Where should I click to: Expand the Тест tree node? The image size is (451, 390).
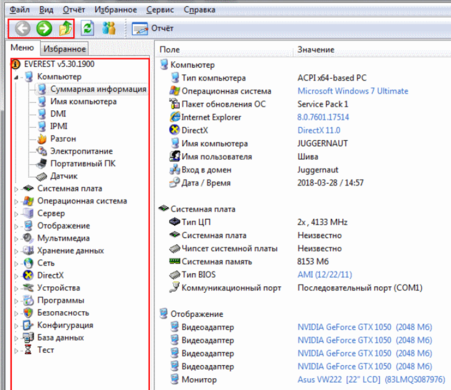pos(16,351)
